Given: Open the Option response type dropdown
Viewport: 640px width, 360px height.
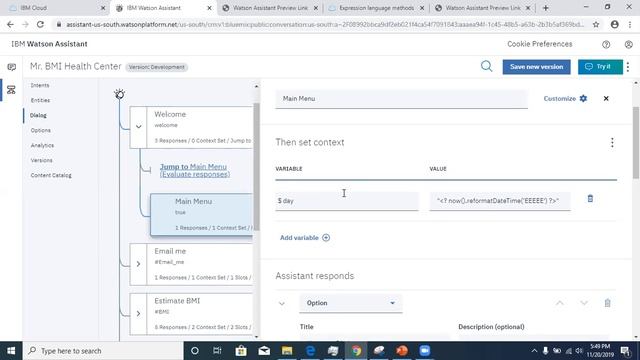Looking at the screenshot, I should coord(351,303).
